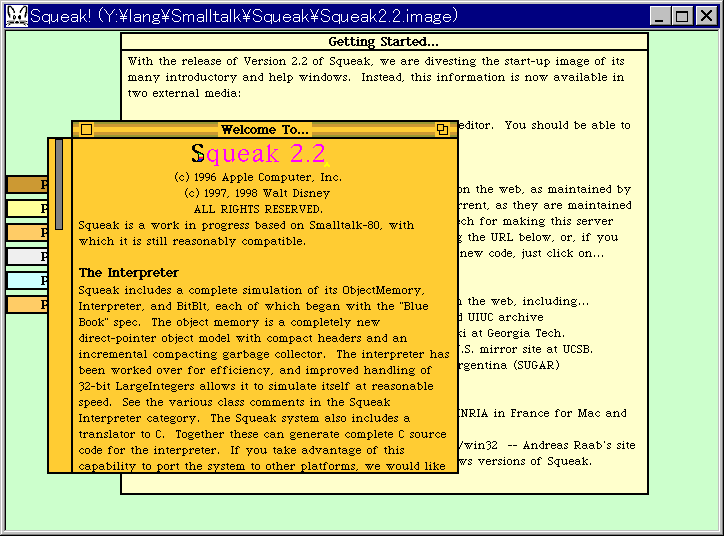This screenshot has width=724, height=536.
Task: Minimize the Squeak application window
Action: [x=659, y=16]
